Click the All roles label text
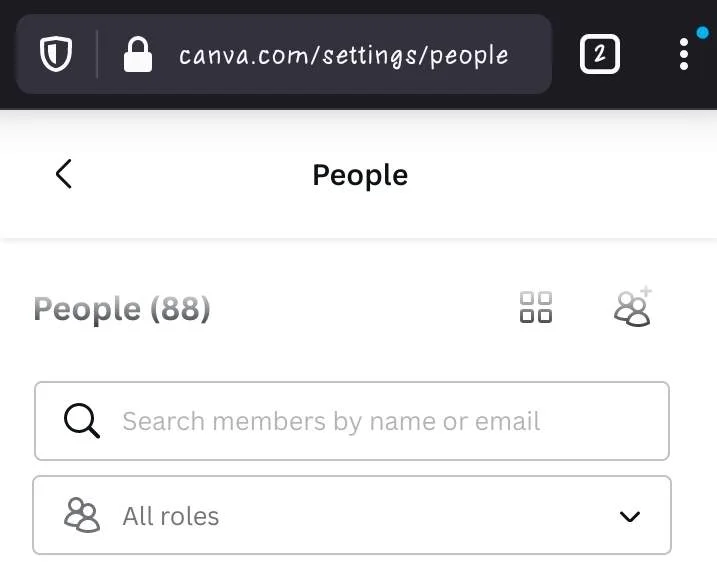The image size is (717, 581). 171,517
